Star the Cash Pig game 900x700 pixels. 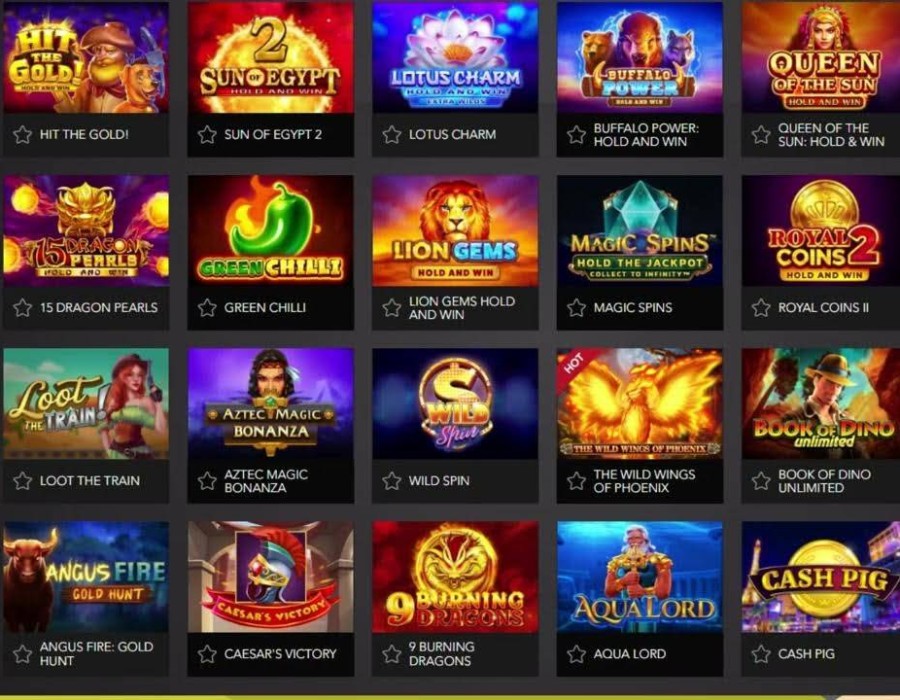click(x=761, y=654)
